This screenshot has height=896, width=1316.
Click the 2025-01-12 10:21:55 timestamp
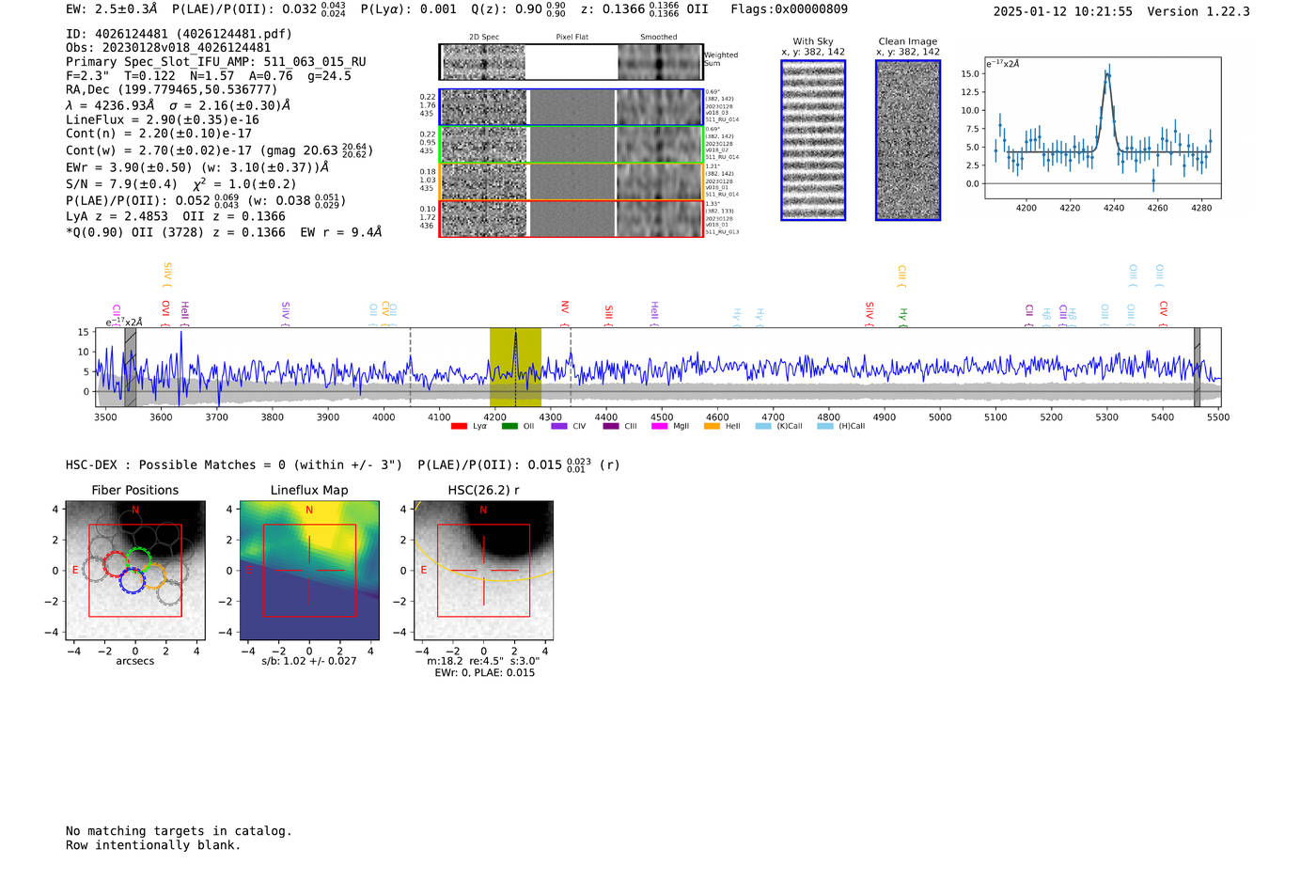click(1062, 11)
